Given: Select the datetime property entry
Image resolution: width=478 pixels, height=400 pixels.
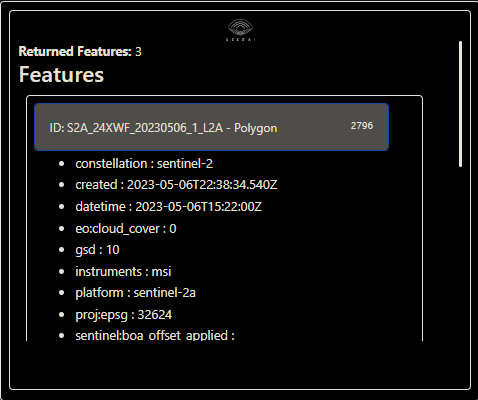Looking at the screenshot, I should pos(169,207).
